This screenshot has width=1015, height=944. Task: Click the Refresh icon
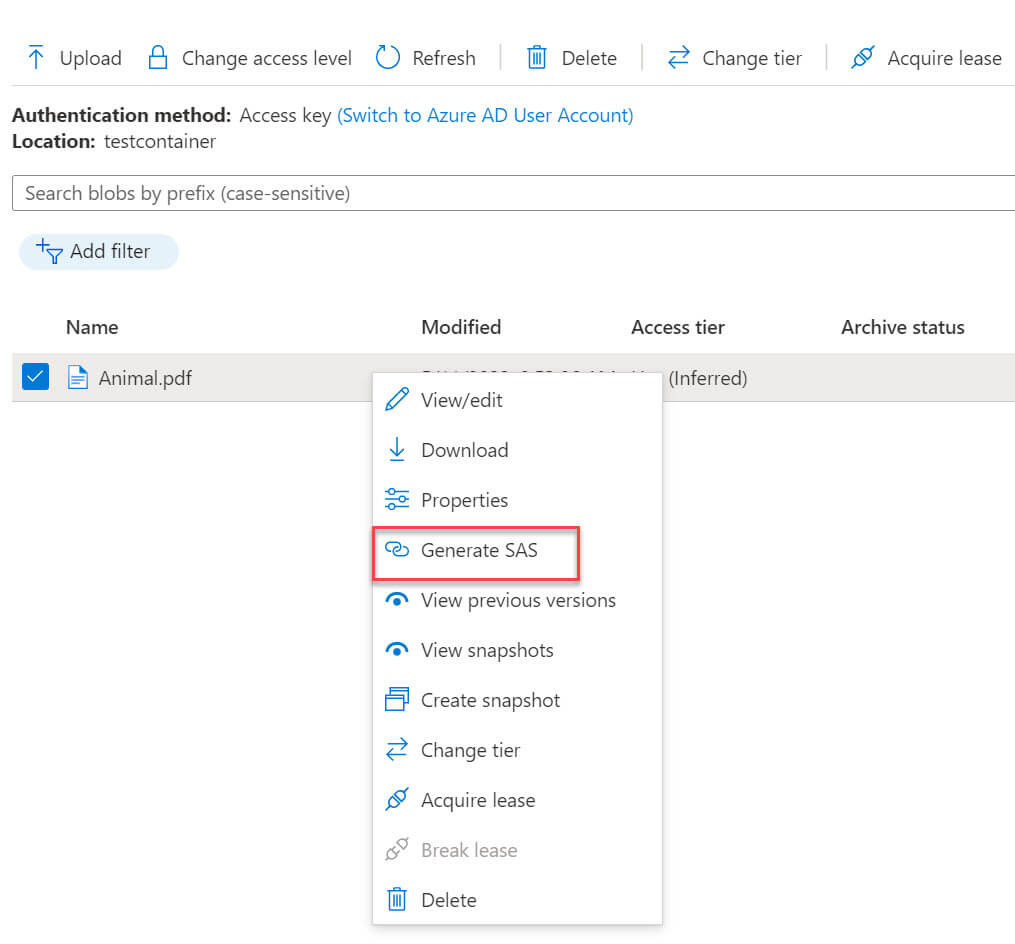pyautogui.click(x=388, y=57)
